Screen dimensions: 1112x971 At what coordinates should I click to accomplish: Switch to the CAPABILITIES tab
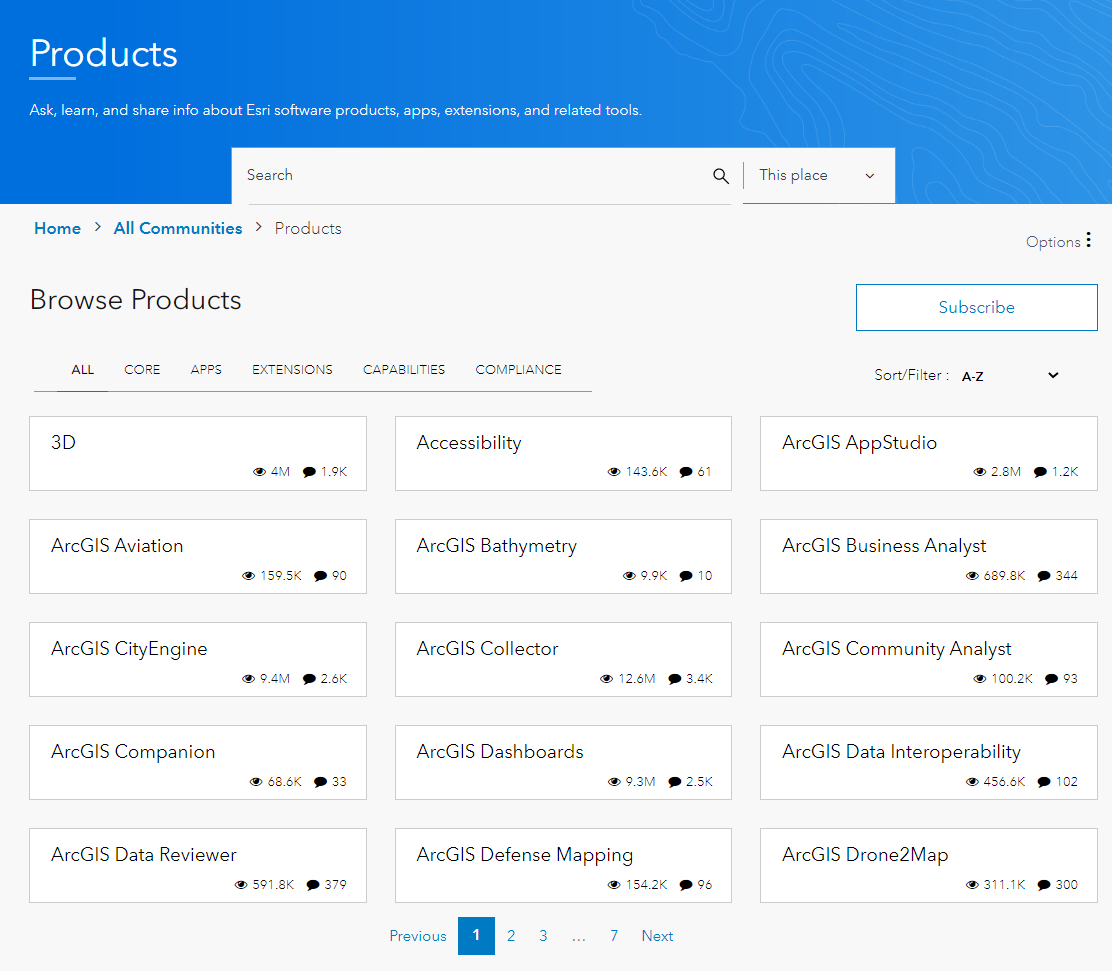pyautogui.click(x=404, y=370)
